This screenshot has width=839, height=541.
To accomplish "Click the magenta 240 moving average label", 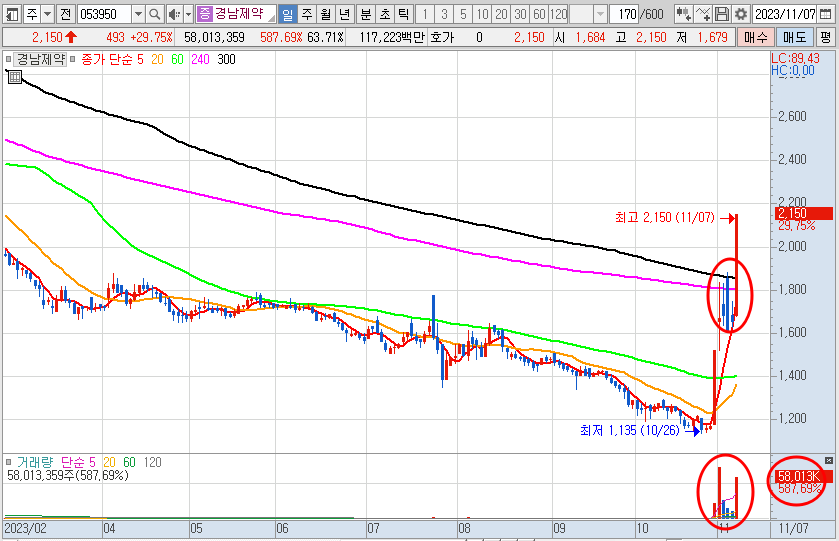I will (200, 59).
